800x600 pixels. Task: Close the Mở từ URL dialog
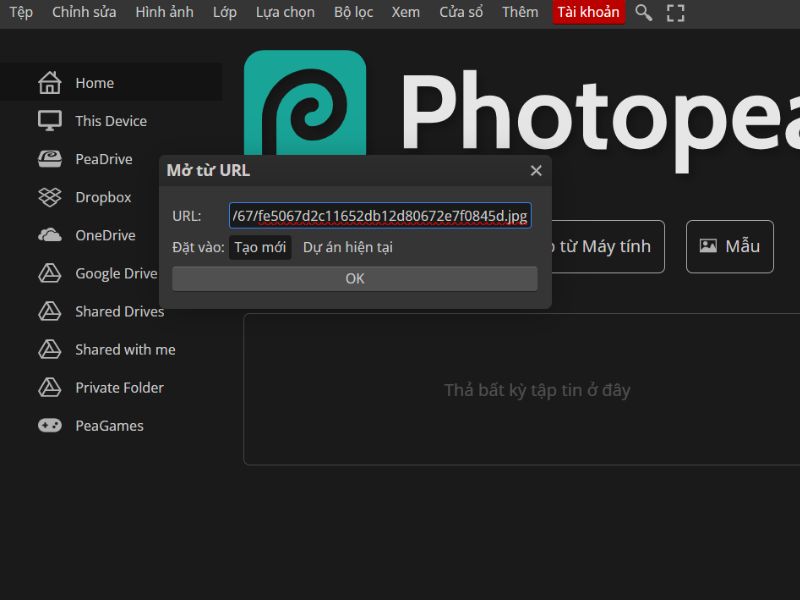pyautogui.click(x=536, y=170)
